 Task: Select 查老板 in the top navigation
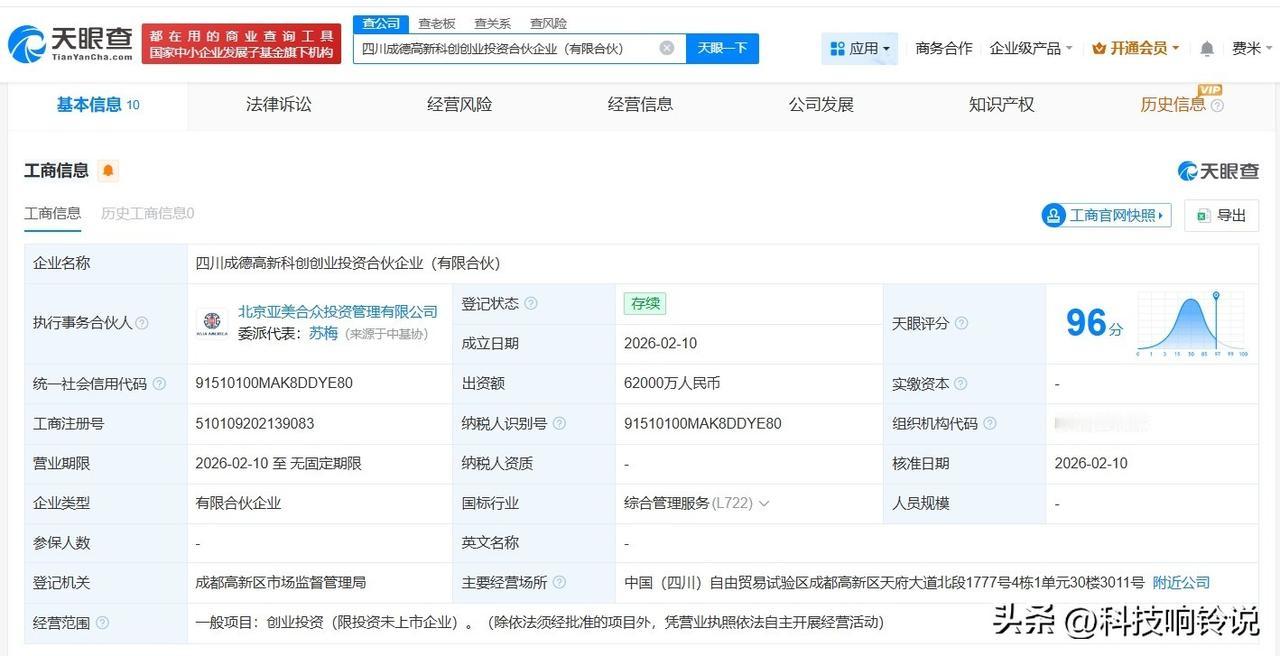click(x=436, y=22)
